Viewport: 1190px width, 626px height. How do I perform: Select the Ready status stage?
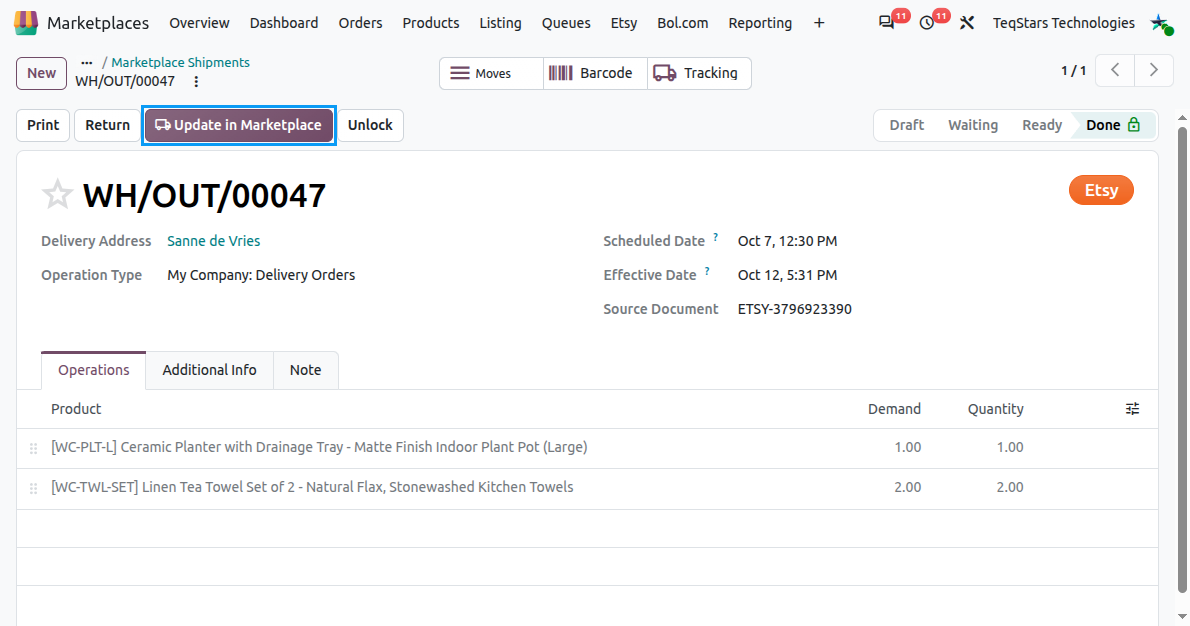click(1041, 125)
